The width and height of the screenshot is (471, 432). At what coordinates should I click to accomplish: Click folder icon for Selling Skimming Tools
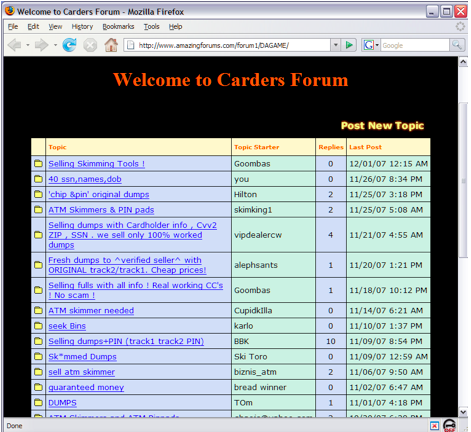pos(38,163)
